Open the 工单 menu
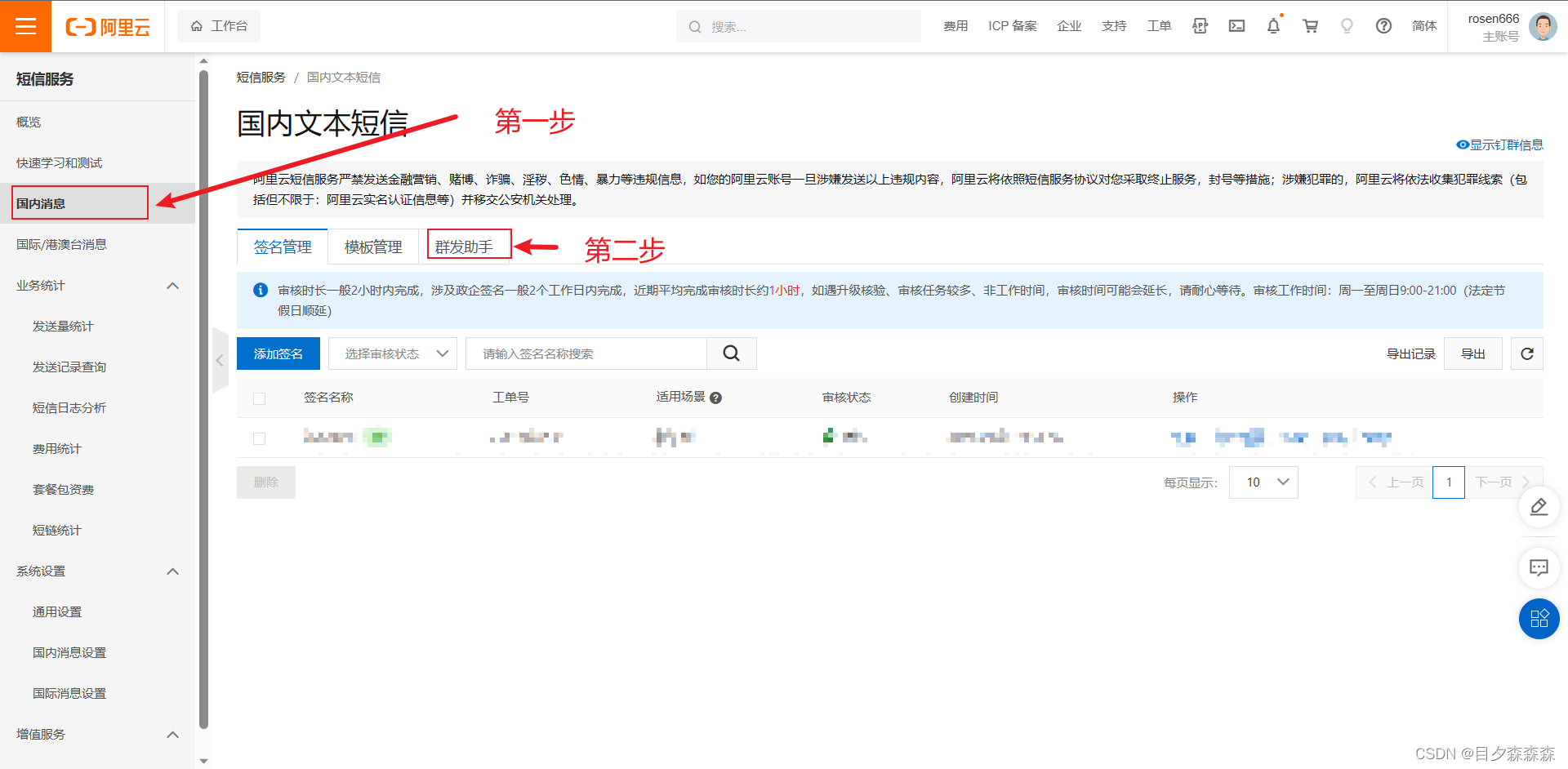The width and height of the screenshot is (1568, 769). pos(1159,26)
